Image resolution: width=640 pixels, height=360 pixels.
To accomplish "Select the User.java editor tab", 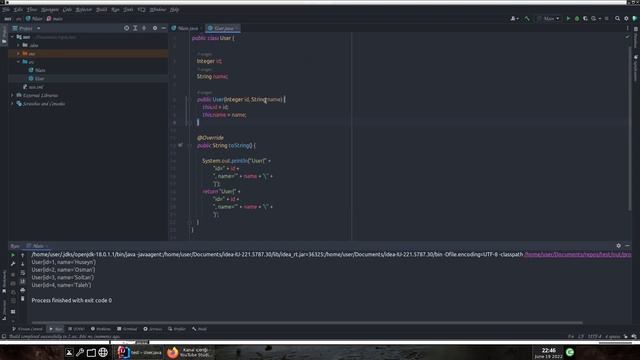I will click(x=223, y=28).
